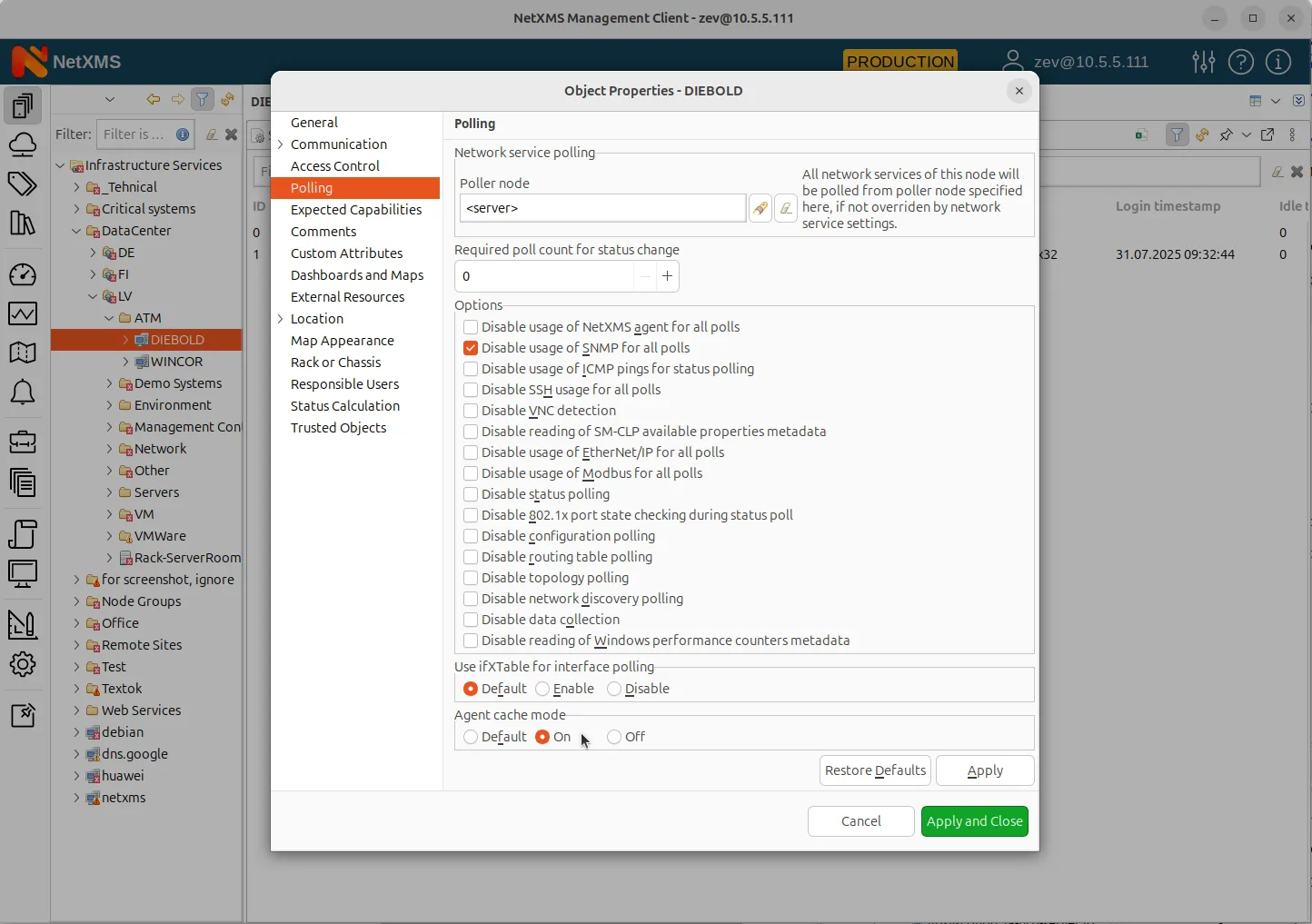Open the Access Control properties page
The image size is (1312, 924).
click(335, 166)
